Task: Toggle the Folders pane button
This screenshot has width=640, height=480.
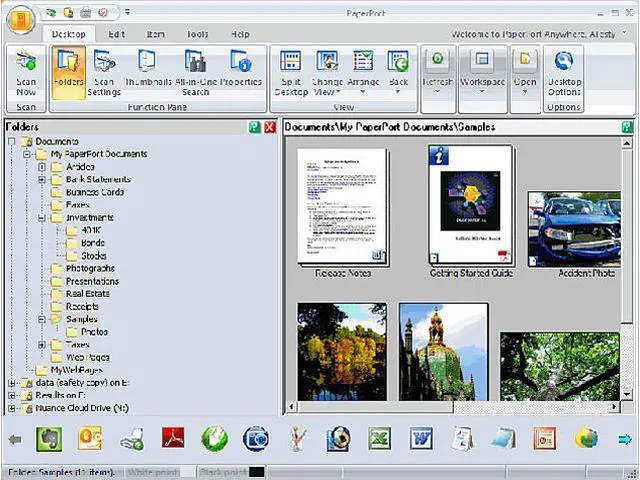Action: 68,70
